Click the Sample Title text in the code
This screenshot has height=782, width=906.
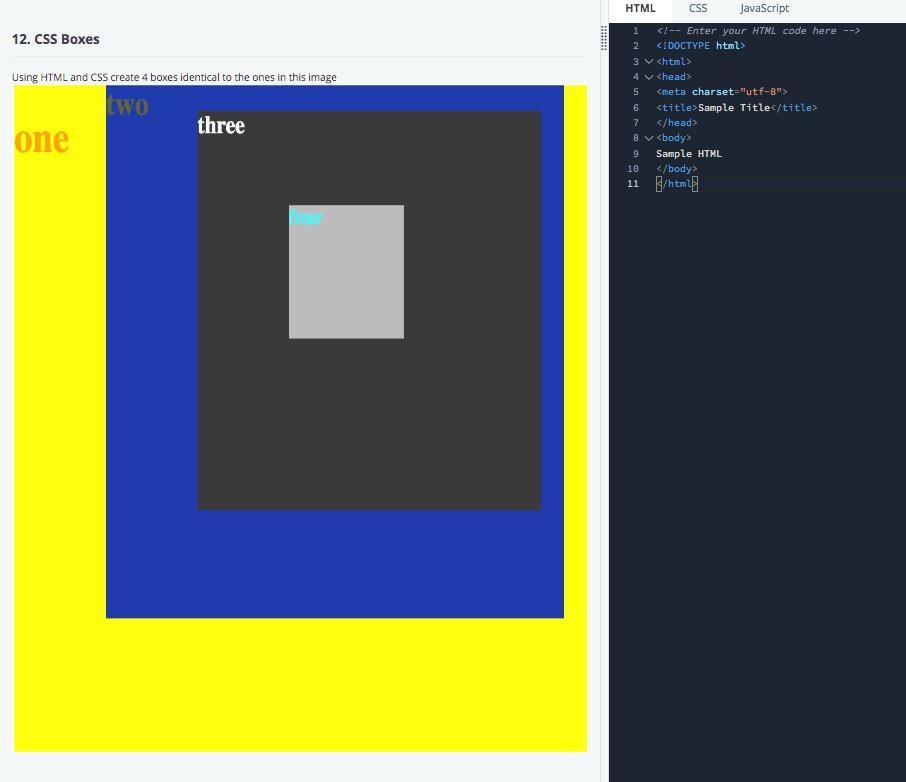click(x=734, y=108)
